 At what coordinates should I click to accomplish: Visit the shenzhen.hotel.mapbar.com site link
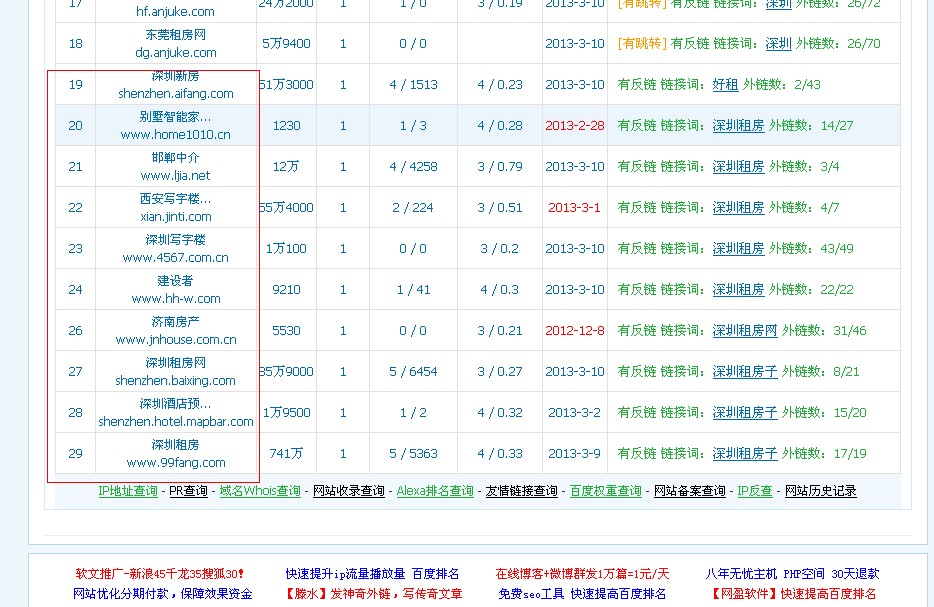coord(176,420)
